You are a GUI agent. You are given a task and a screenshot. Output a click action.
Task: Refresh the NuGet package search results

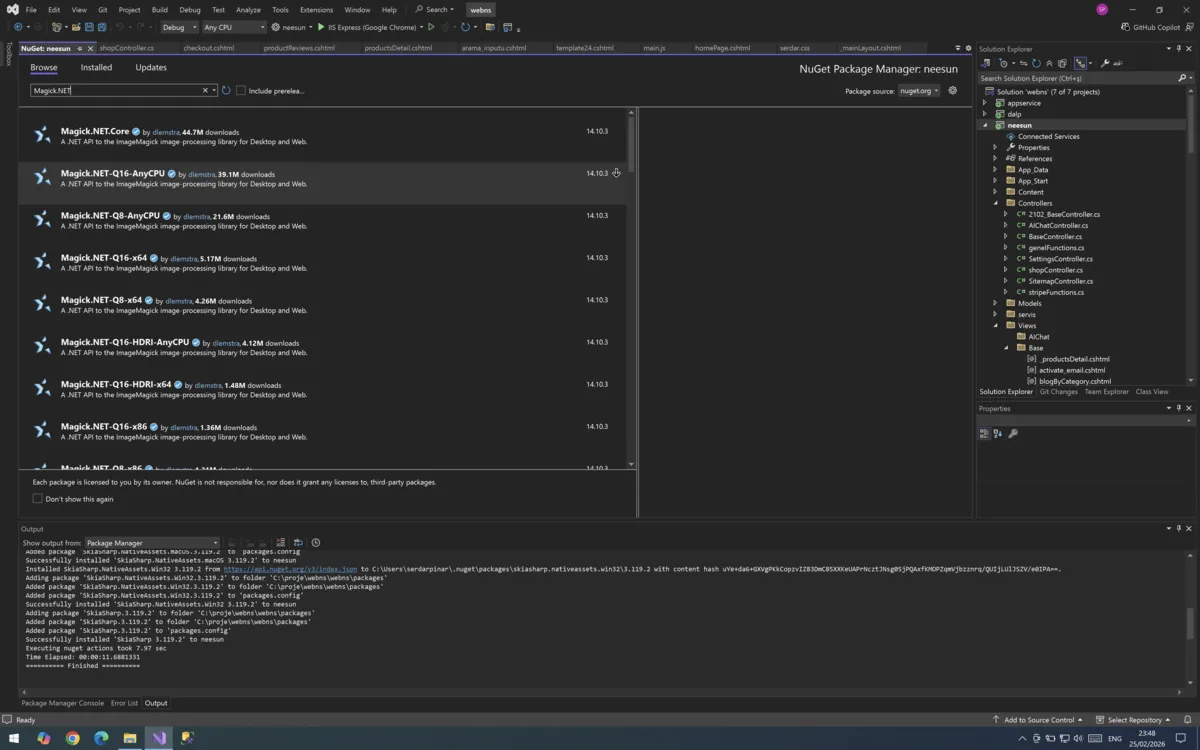tap(226, 91)
